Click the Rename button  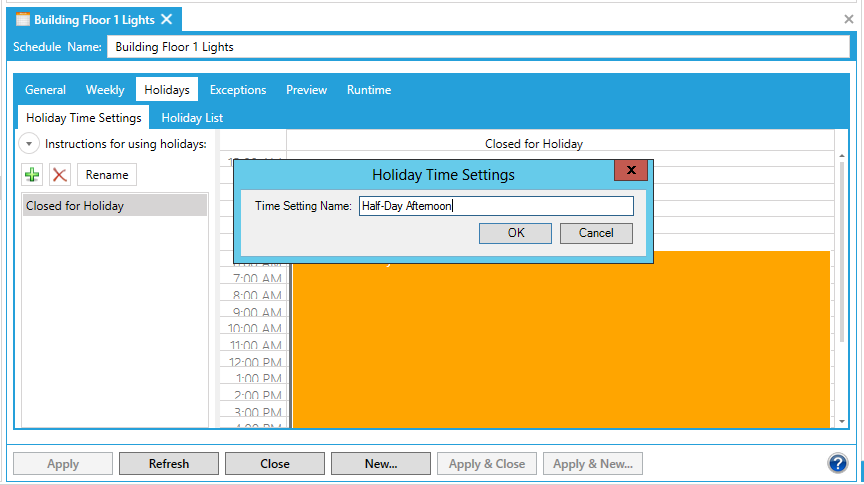point(107,175)
